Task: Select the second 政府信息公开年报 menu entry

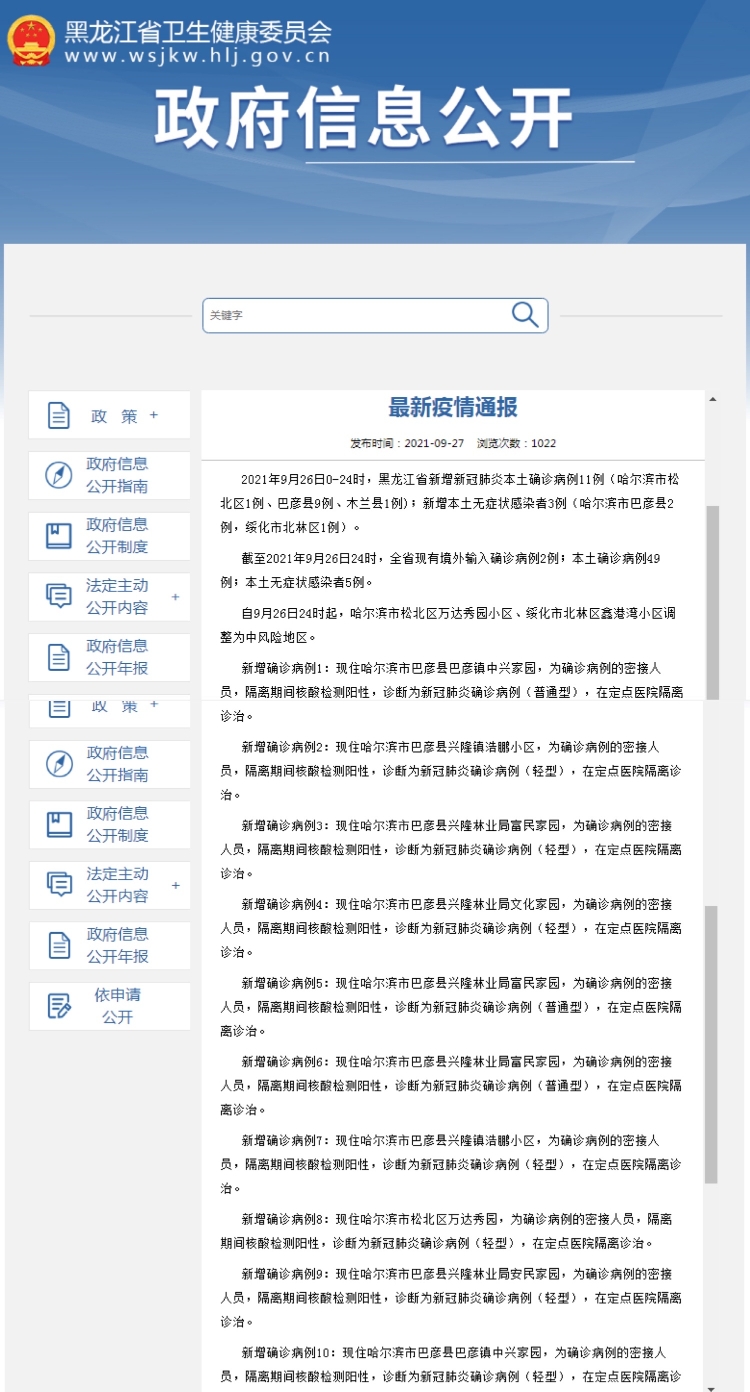Action: (x=117, y=945)
